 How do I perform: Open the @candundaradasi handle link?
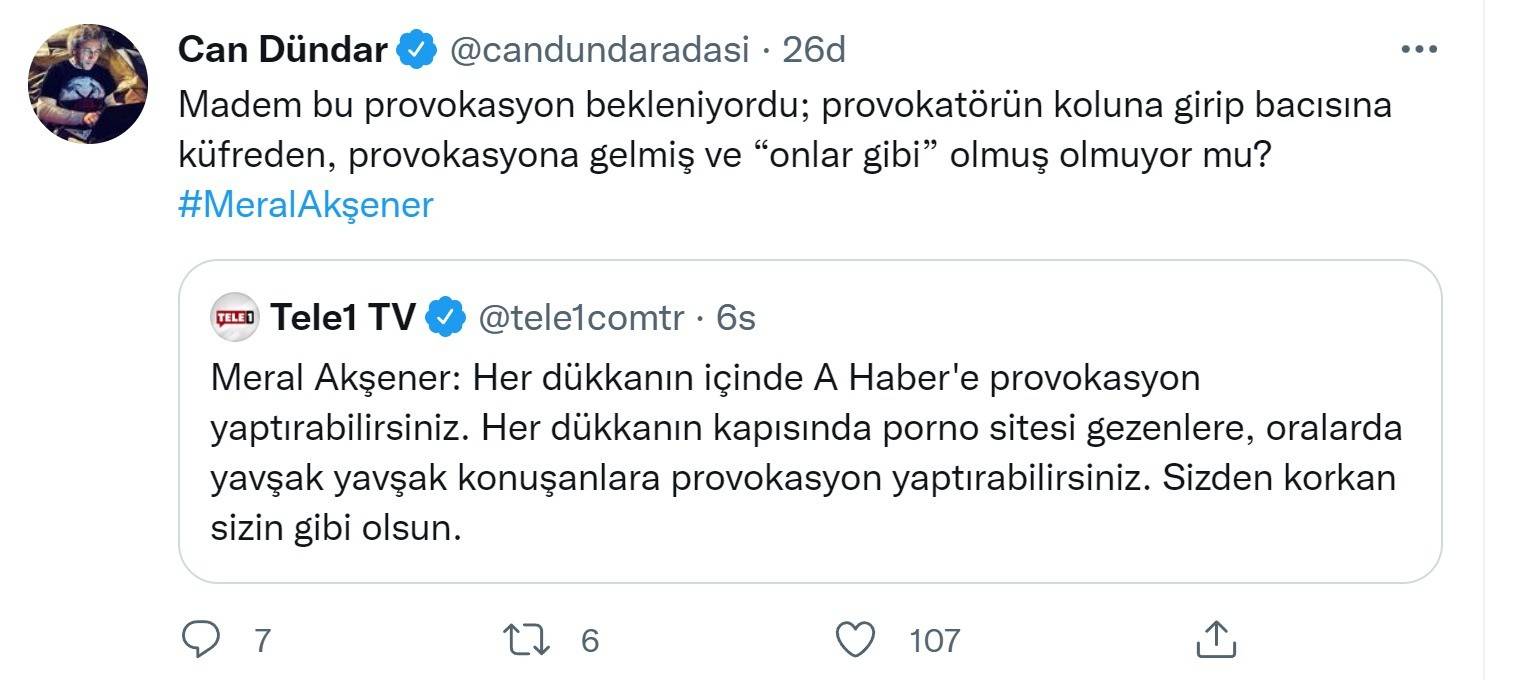click(x=600, y=49)
